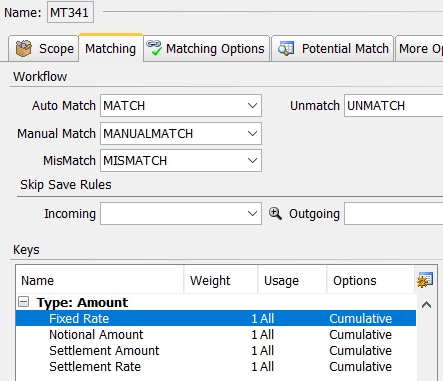The height and width of the screenshot is (381, 443).
Task: Expand the MisMatch dropdown
Action: coord(252,161)
